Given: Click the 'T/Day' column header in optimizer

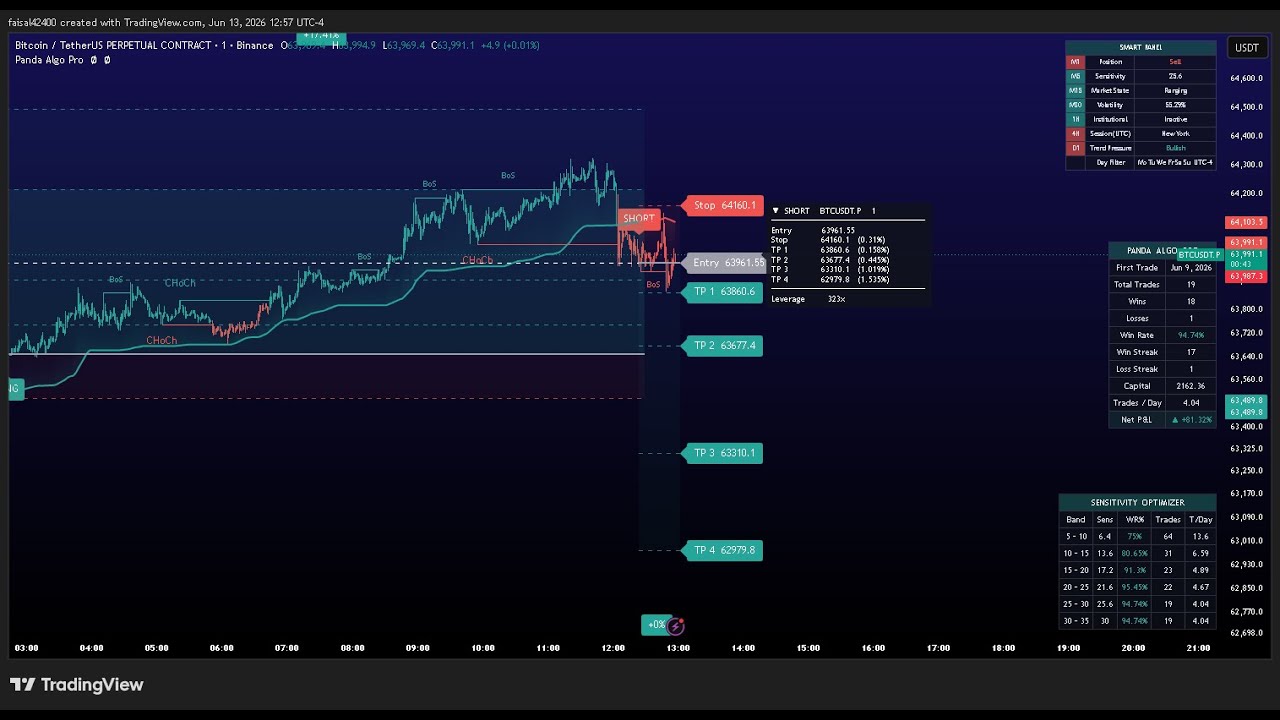Looking at the screenshot, I should 1200,520.
